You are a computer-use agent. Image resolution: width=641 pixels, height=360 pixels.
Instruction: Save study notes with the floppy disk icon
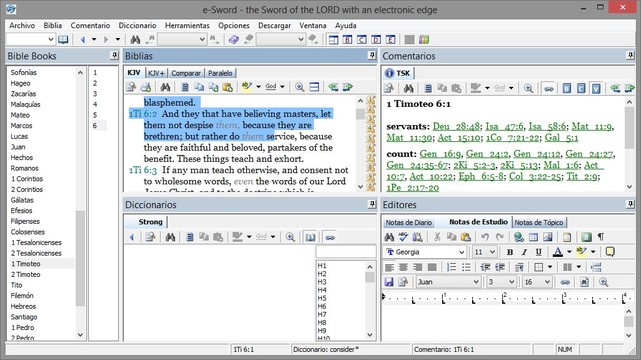point(389,282)
